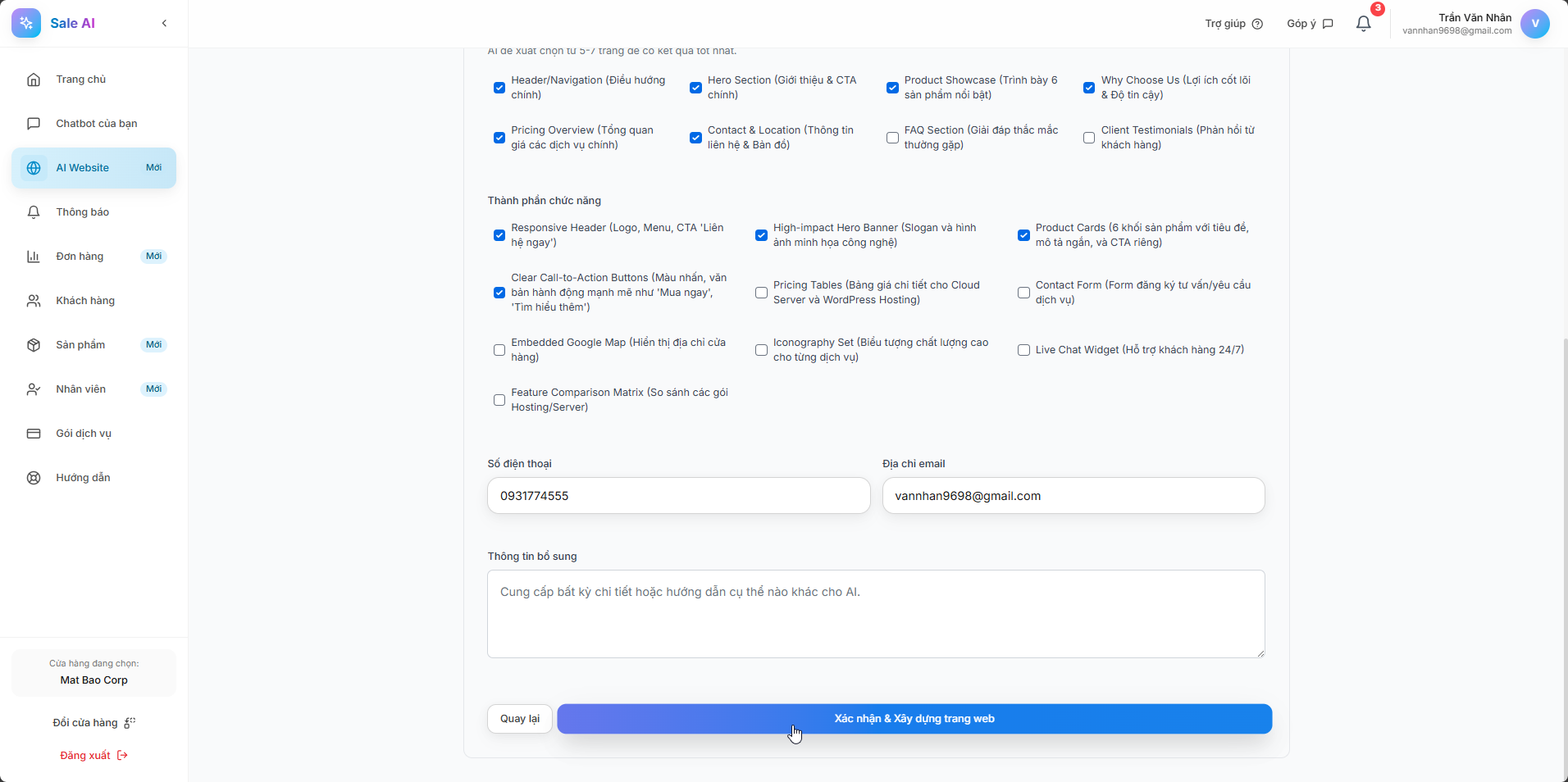Screen dimensions: 1568x782
Task: Uncheck the Pricing Overview checkbox
Action: click(x=499, y=138)
